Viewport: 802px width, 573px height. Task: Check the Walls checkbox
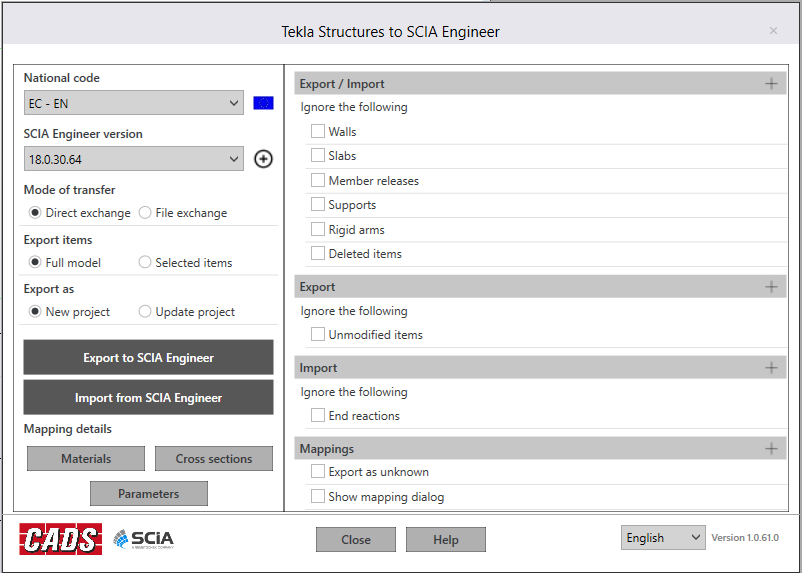pyautogui.click(x=318, y=131)
